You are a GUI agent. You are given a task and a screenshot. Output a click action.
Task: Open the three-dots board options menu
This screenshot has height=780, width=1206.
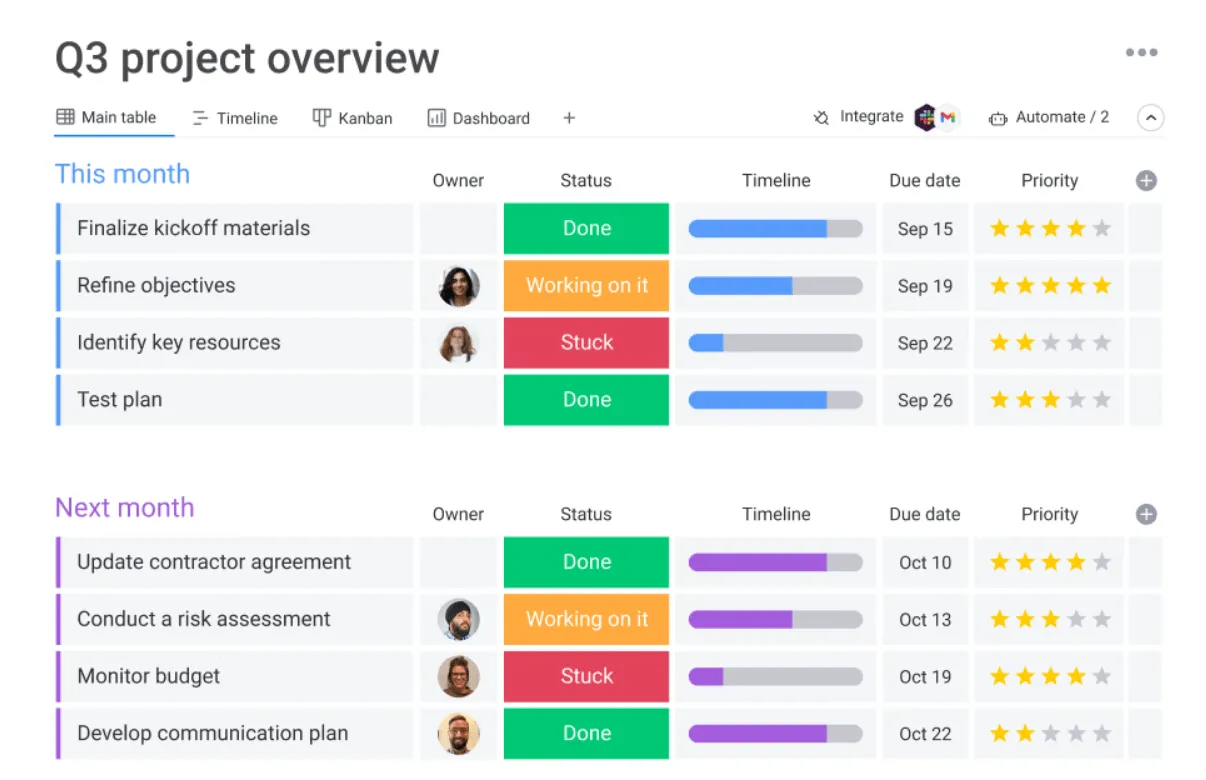1141,53
